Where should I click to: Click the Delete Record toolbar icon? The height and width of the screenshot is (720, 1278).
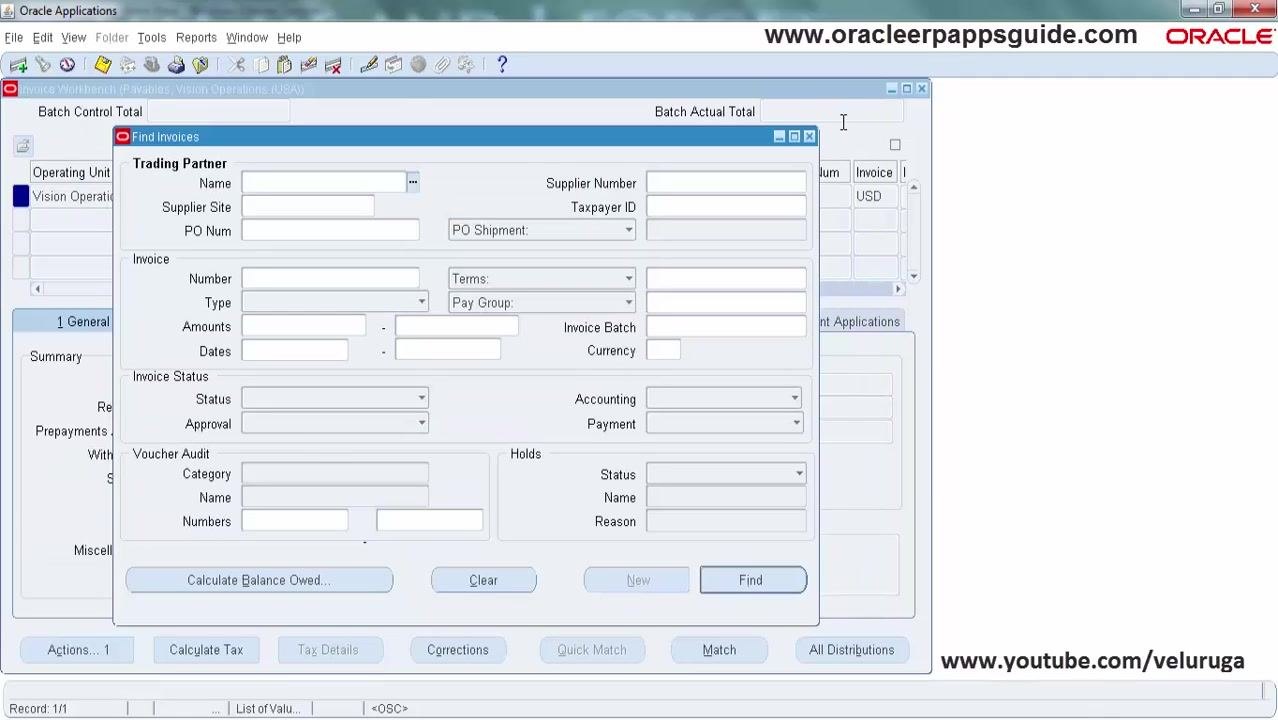click(333, 65)
